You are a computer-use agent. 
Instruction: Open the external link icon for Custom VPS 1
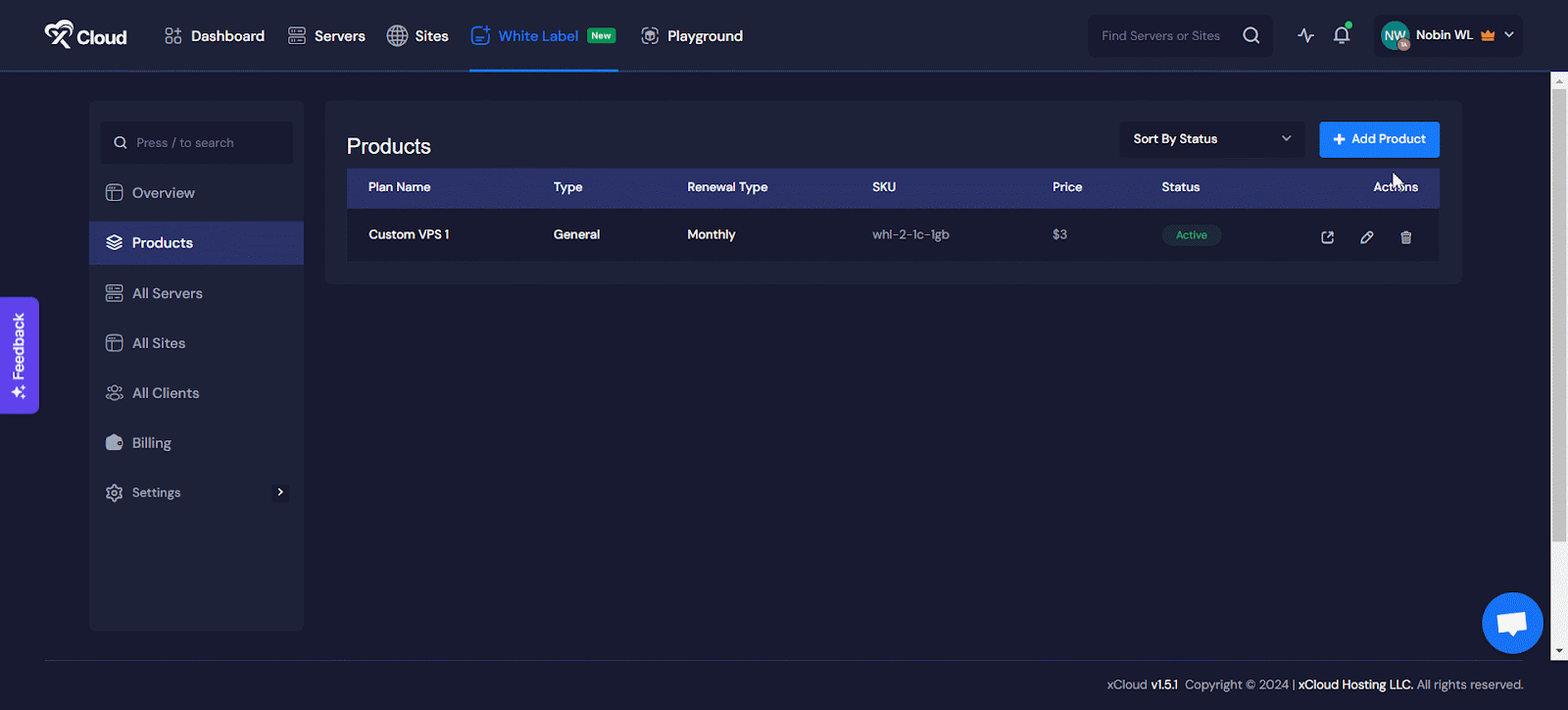pyautogui.click(x=1327, y=237)
